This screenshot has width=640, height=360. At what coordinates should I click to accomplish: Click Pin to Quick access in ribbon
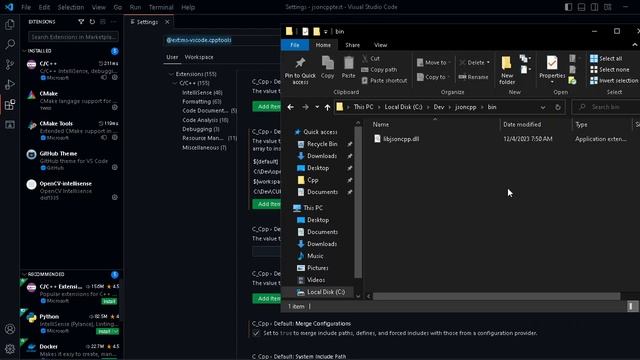coord(300,71)
